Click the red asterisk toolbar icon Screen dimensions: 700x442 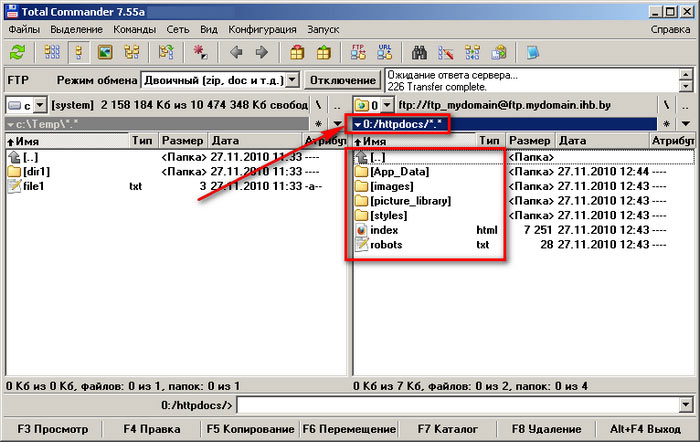tap(200, 53)
